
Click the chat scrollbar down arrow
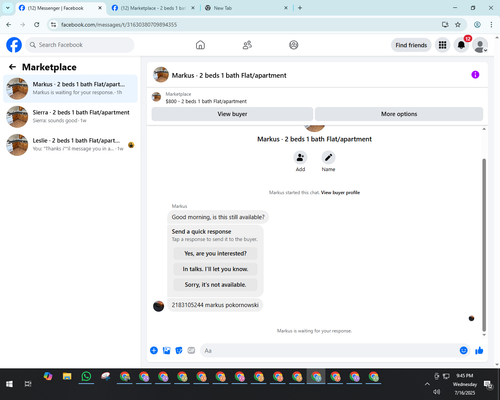coord(484,335)
